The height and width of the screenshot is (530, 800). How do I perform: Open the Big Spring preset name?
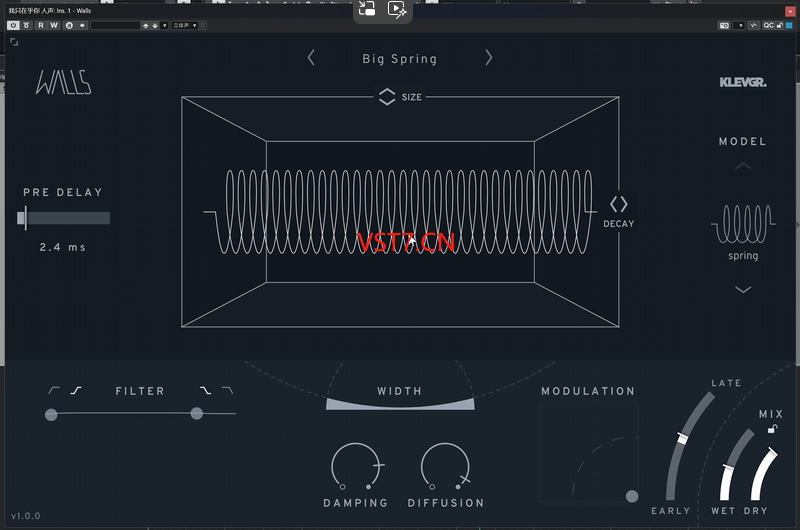399,59
